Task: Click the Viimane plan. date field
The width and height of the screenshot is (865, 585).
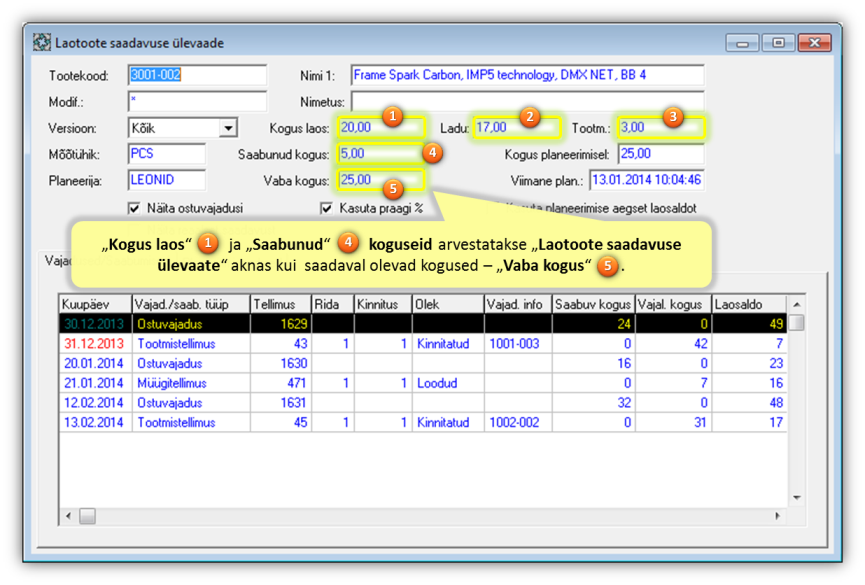Action: [x=647, y=180]
